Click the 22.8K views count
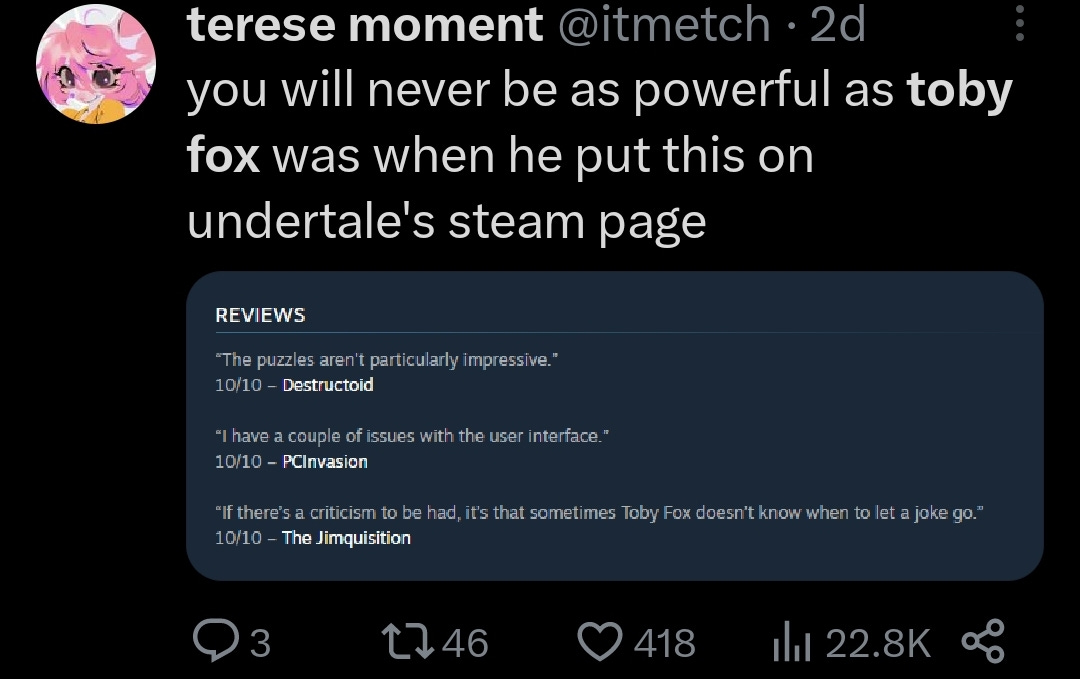 click(878, 643)
